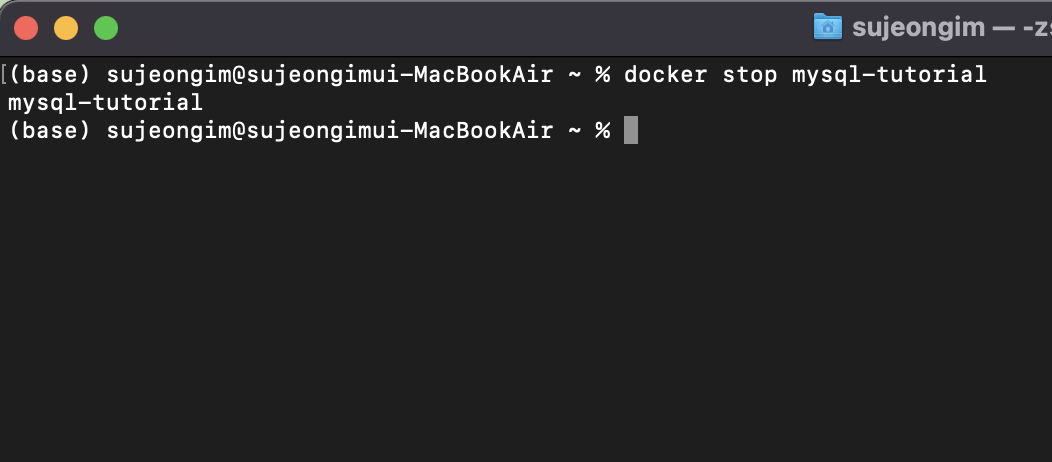Click the bracket mark before the first (base)
This screenshot has width=1052, height=462.
pos(4,74)
